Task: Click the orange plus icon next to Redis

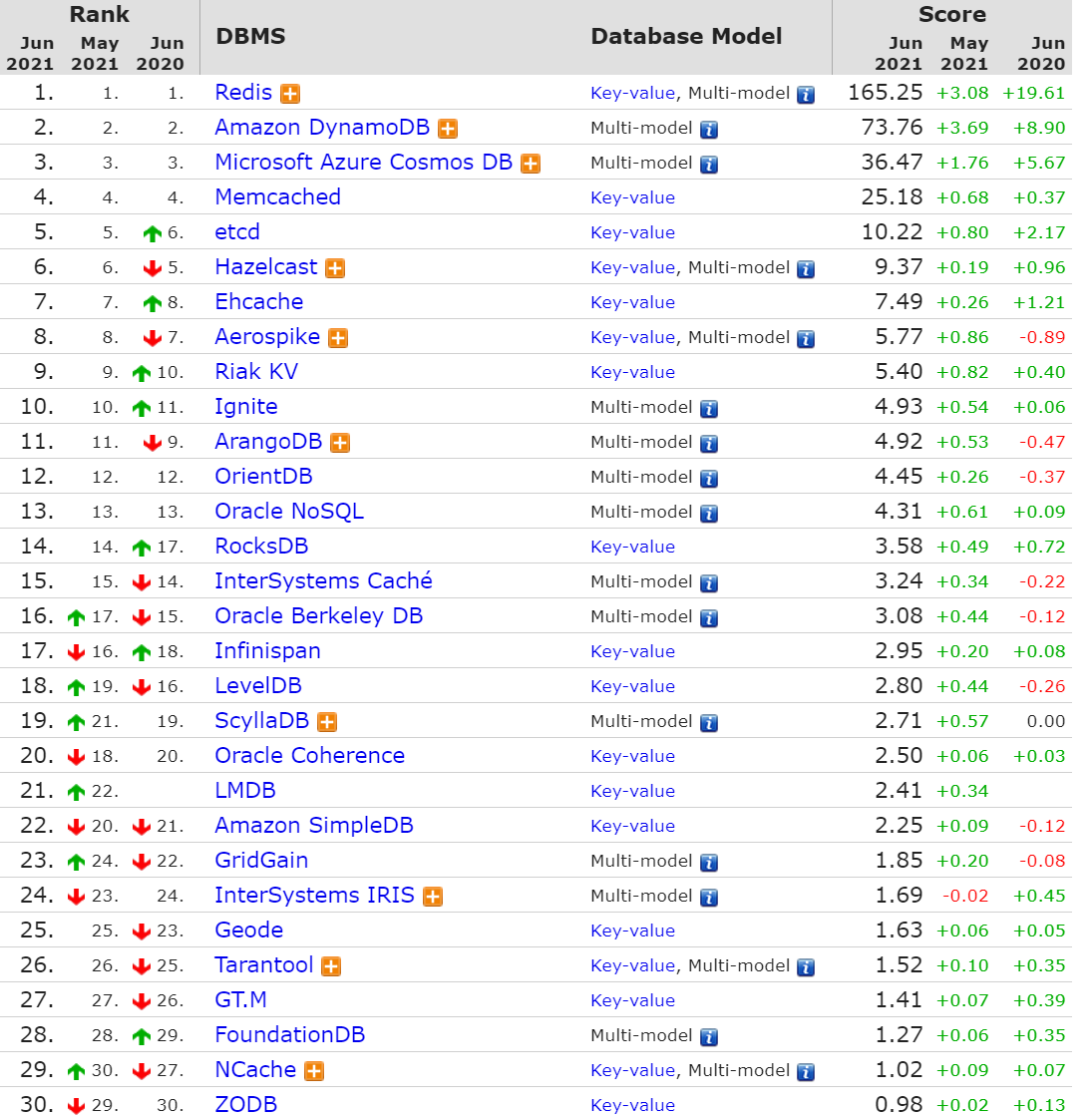Action: click(290, 94)
